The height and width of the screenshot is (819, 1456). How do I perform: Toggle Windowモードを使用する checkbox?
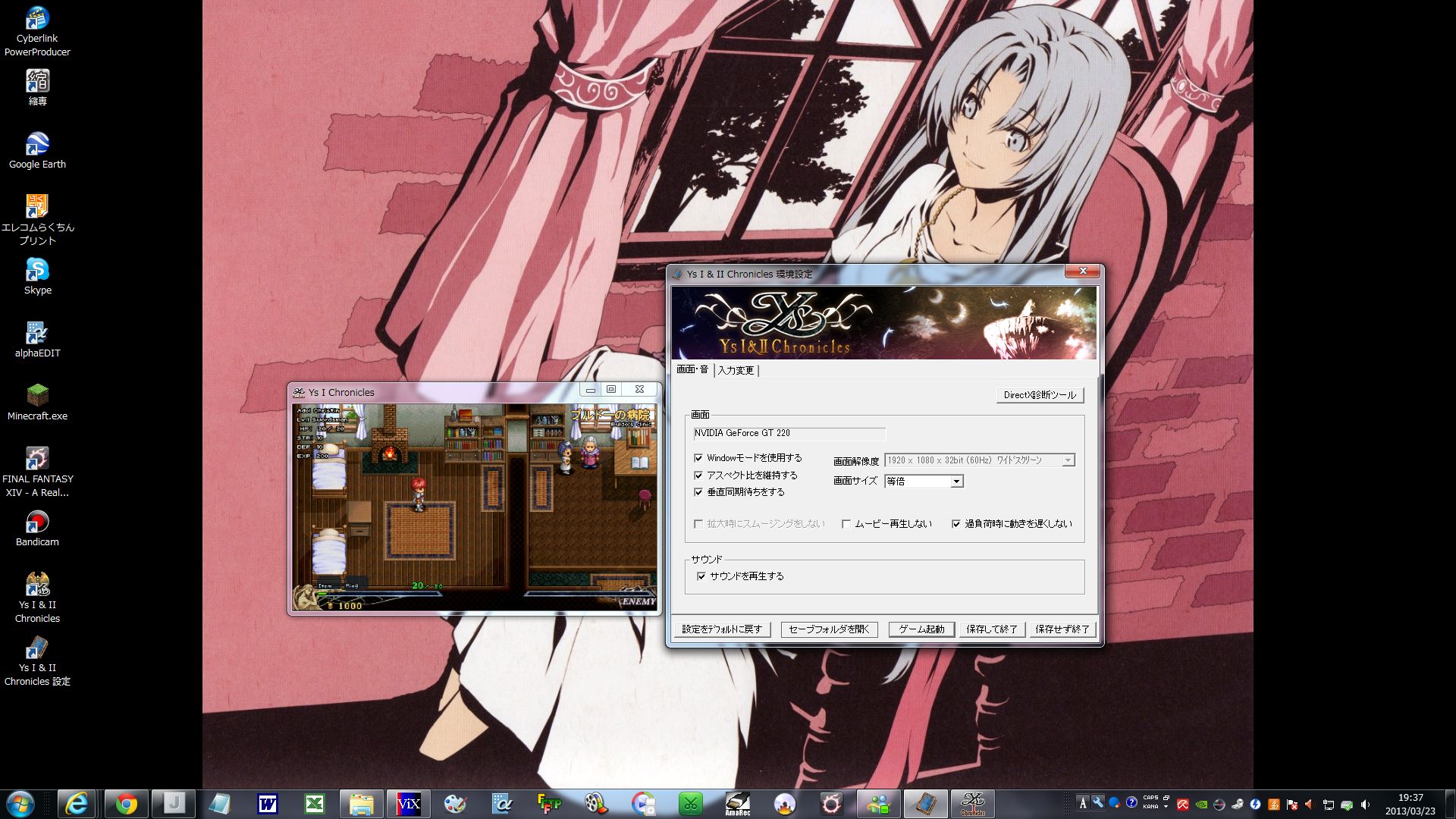coord(698,458)
